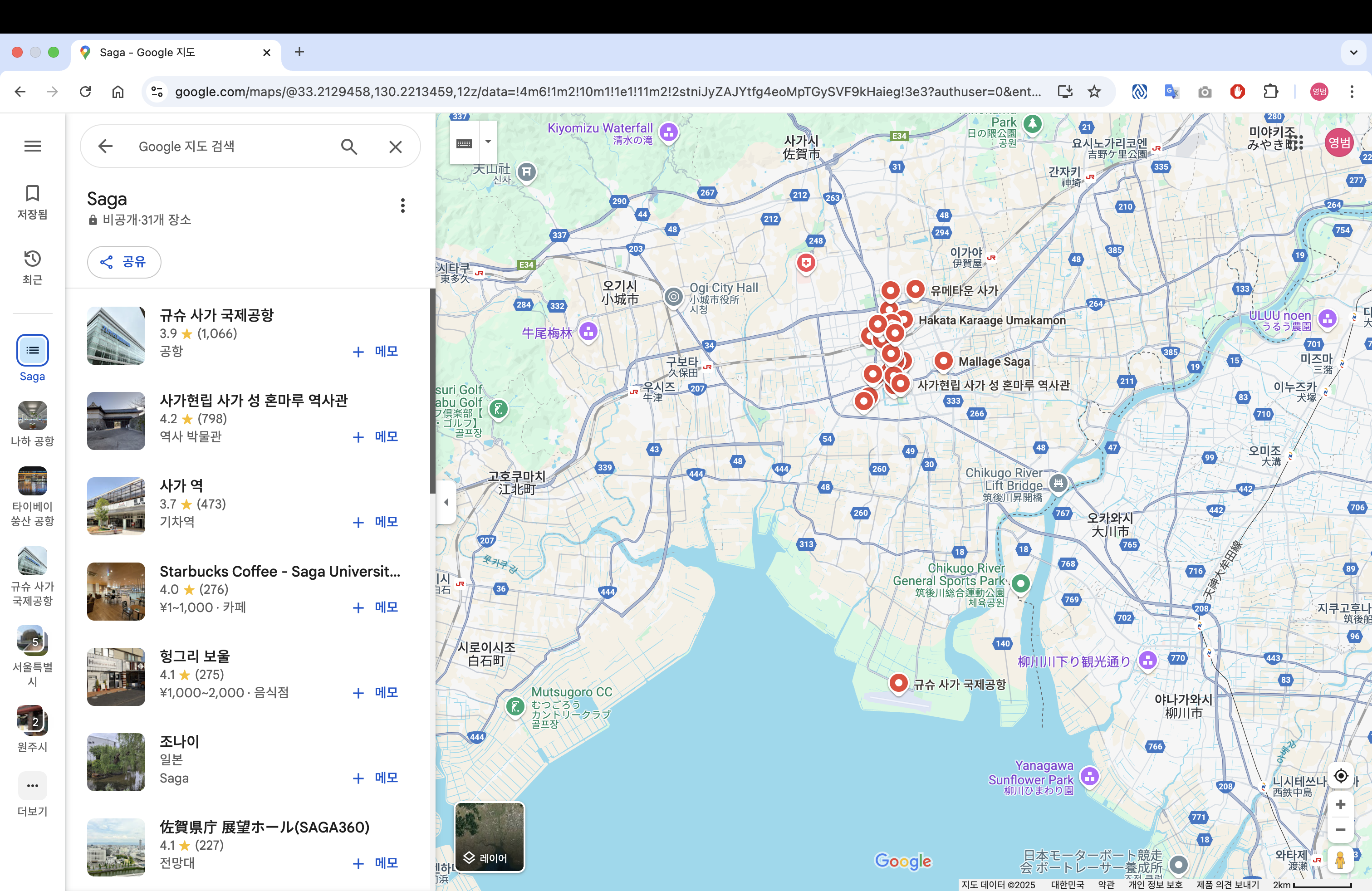Click the Mallage Saga map pin

pos(943,362)
